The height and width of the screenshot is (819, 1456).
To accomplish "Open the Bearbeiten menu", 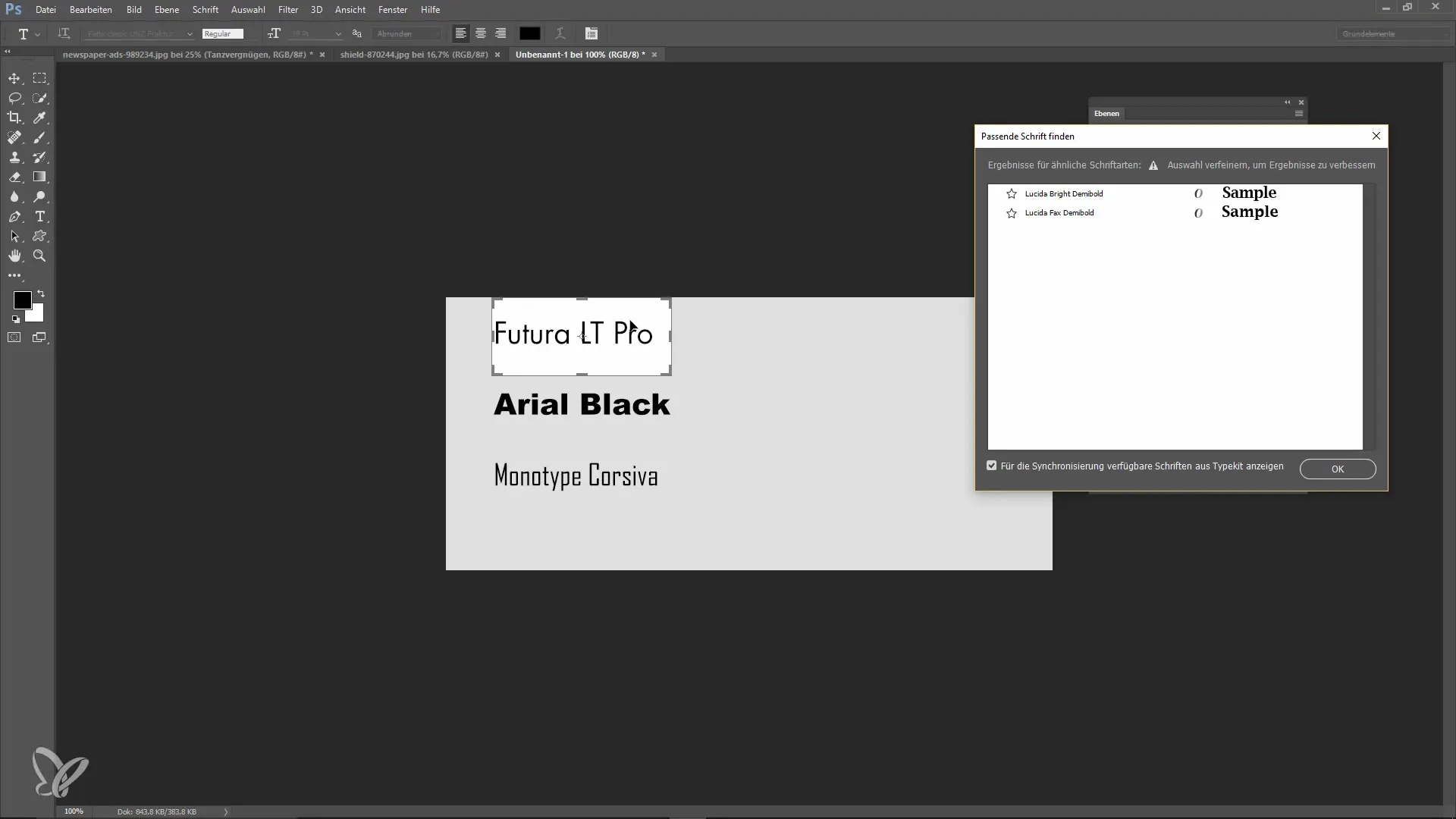I will coord(91,10).
